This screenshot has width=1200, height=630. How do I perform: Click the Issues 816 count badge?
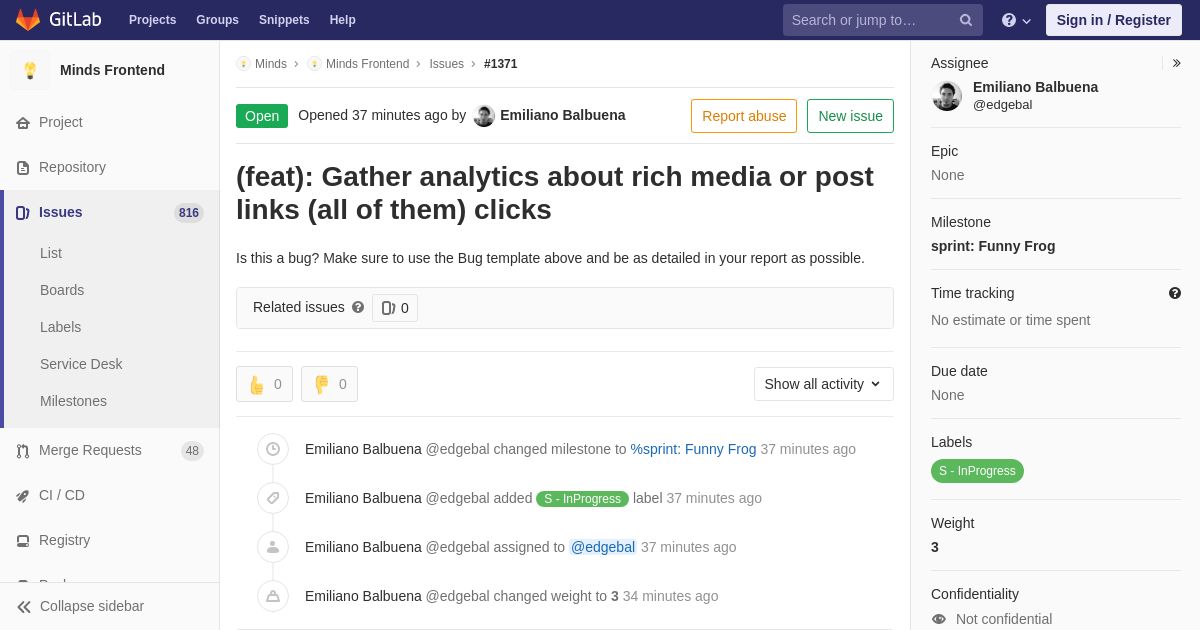pos(189,213)
